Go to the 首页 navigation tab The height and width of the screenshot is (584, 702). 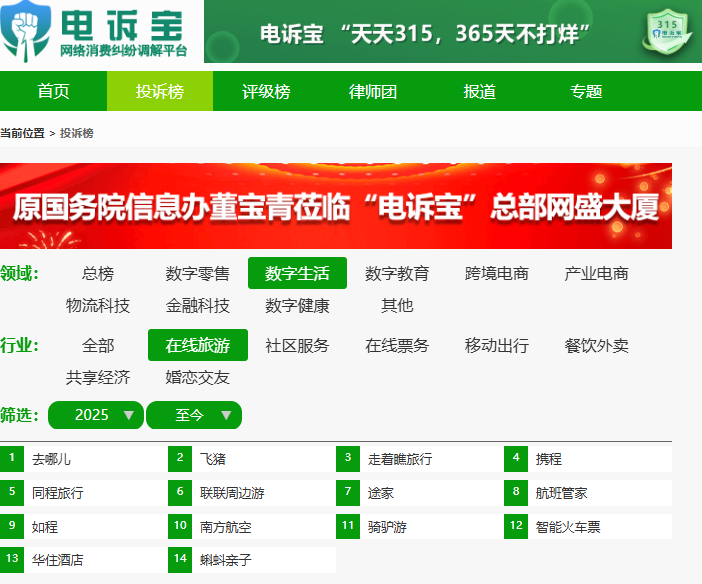(53, 92)
